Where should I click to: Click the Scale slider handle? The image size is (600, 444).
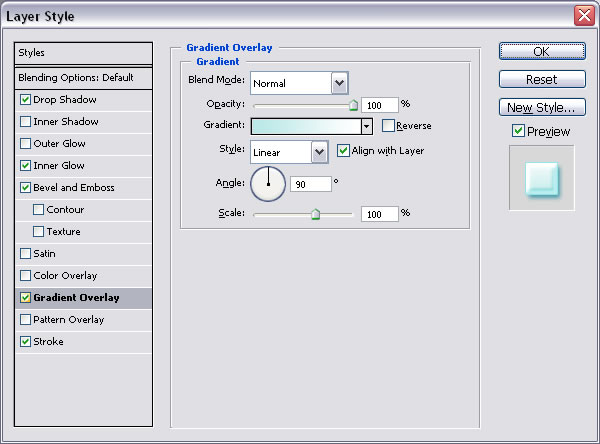[315, 214]
